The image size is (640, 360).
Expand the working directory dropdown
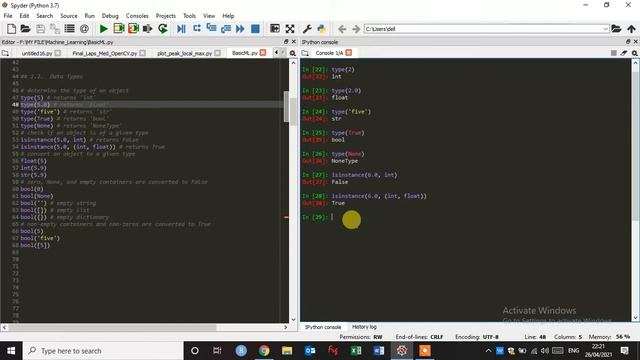605,29
